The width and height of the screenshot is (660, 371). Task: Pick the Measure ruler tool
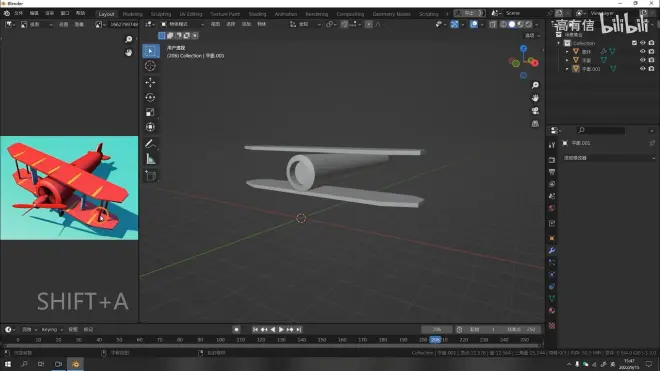(x=150, y=159)
